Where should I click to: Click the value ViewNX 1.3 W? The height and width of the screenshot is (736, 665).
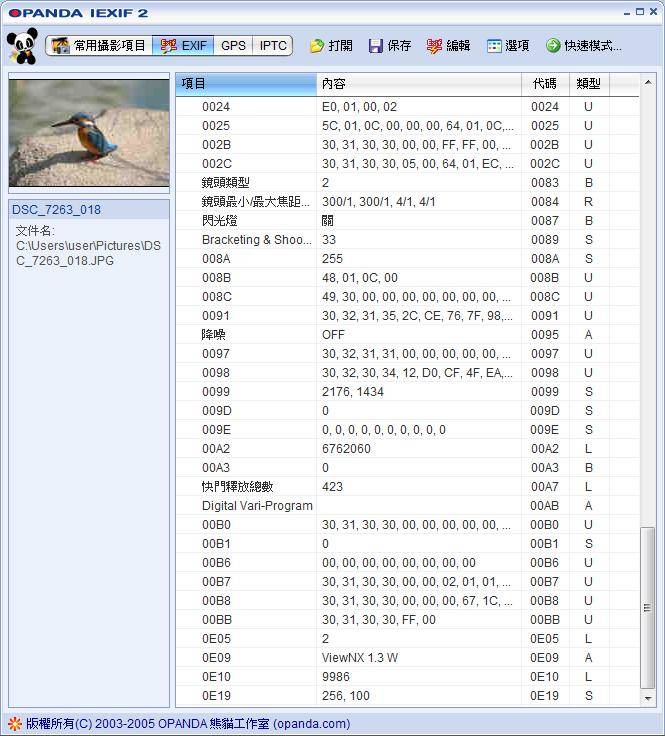(360, 658)
